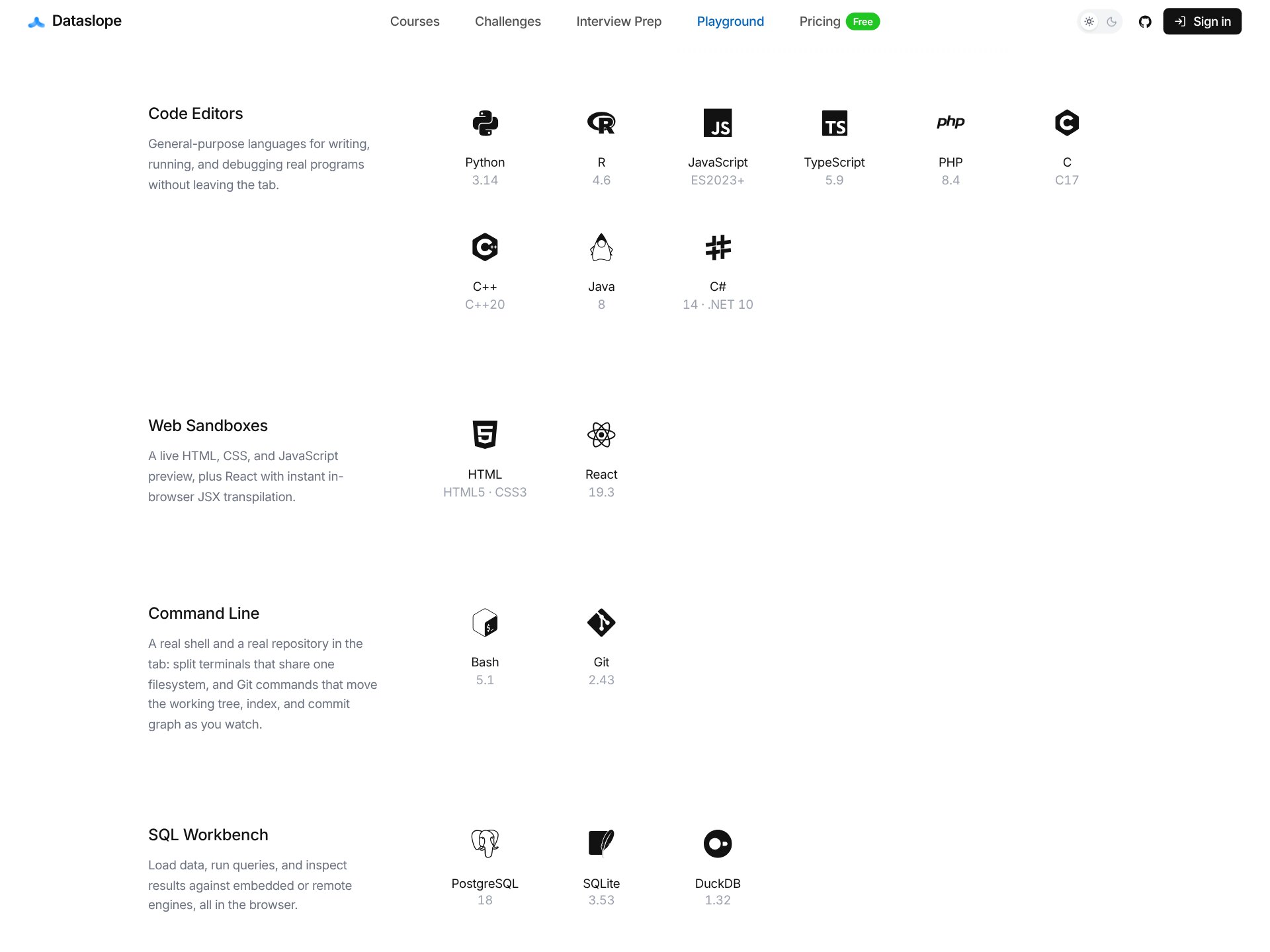The height and width of the screenshot is (952, 1270).
Task: Select the PostgreSQL elephant icon
Action: (x=485, y=844)
